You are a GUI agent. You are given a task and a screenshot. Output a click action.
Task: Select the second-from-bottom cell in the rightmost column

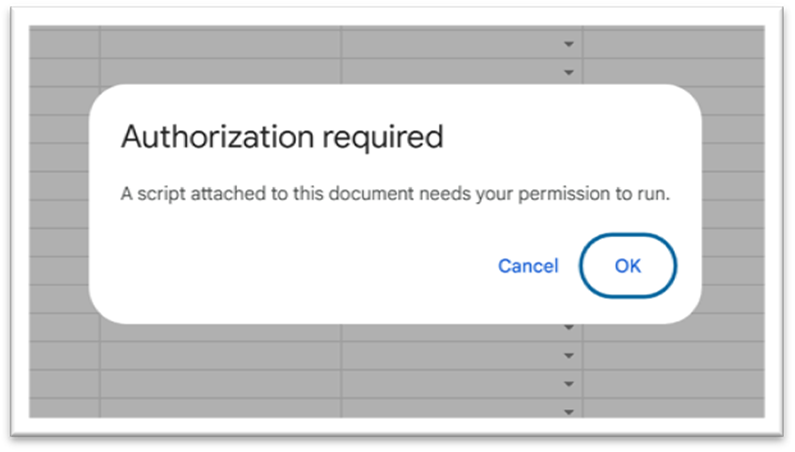[672, 384]
